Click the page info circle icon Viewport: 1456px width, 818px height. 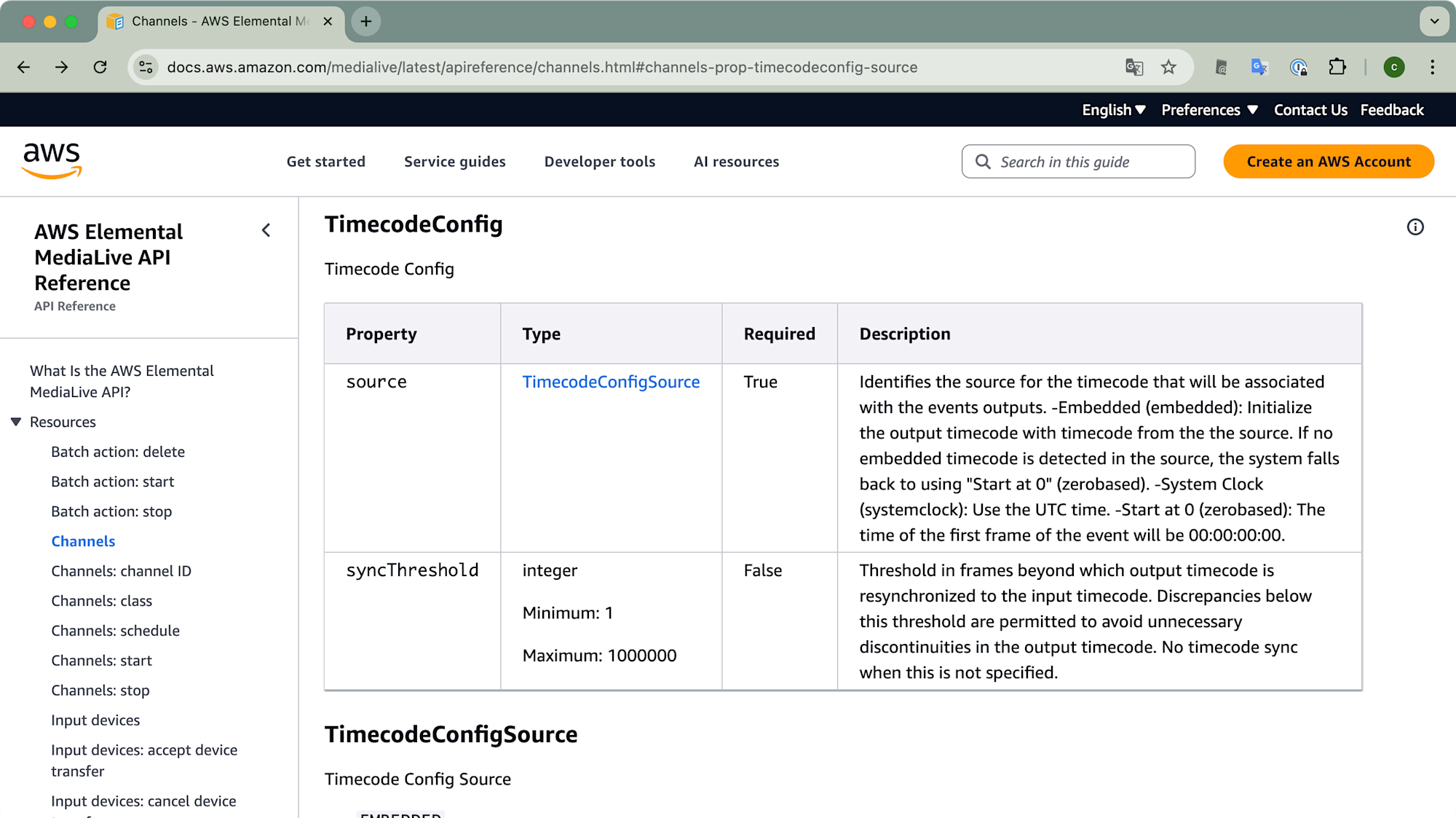click(1415, 227)
